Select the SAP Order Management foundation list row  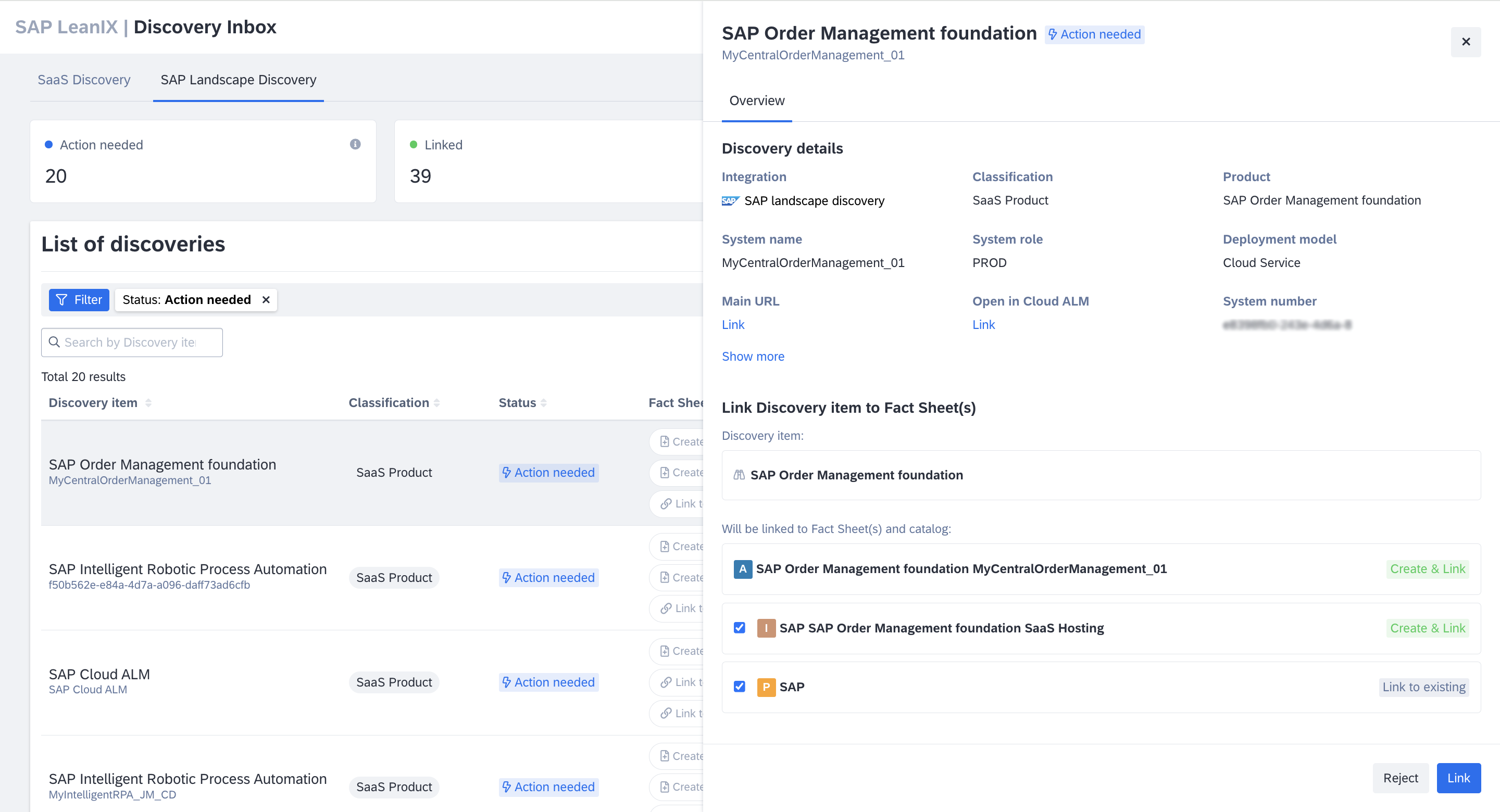(371, 473)
